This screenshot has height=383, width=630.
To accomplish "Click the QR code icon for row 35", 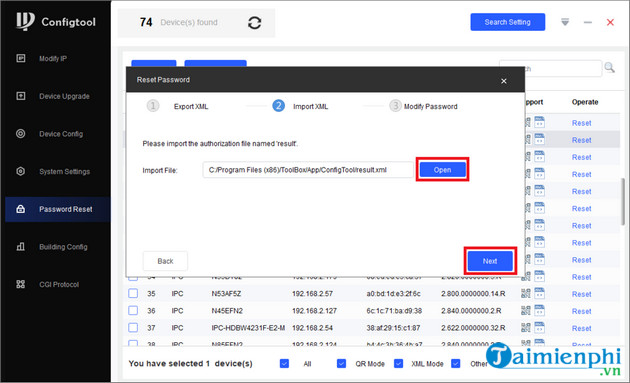I will coord(526,293).
